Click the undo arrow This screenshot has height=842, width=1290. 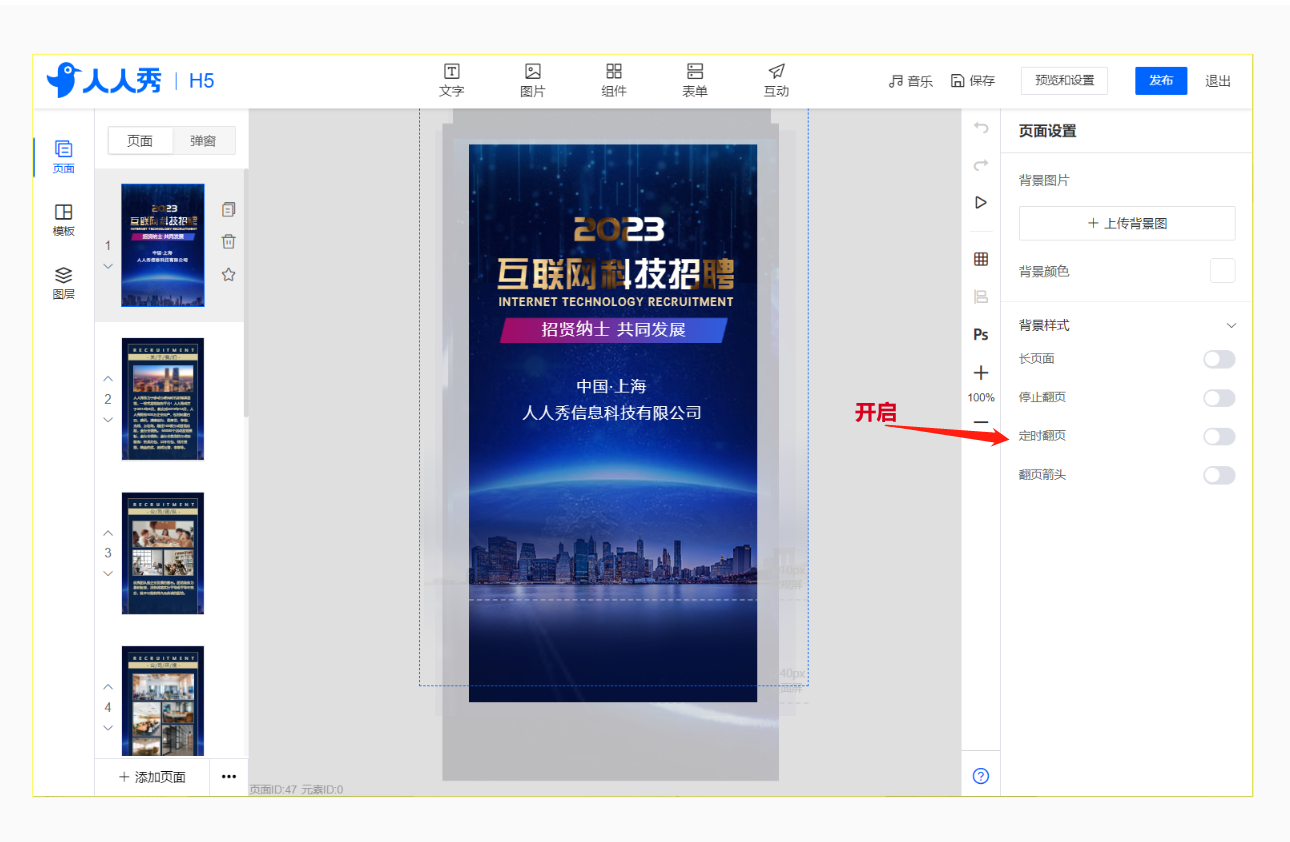[x=981, y=128]
